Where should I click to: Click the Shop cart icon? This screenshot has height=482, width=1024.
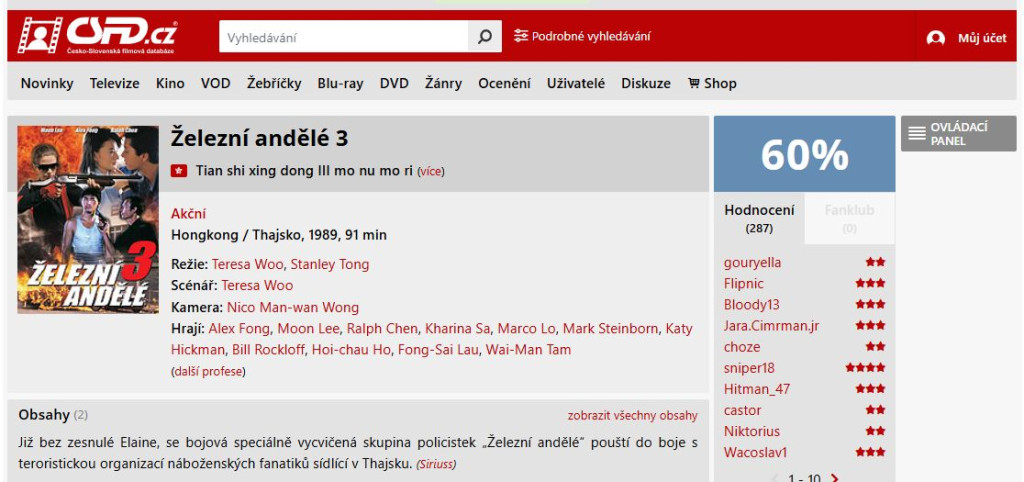pyautogui.click(x=694, y=83)
